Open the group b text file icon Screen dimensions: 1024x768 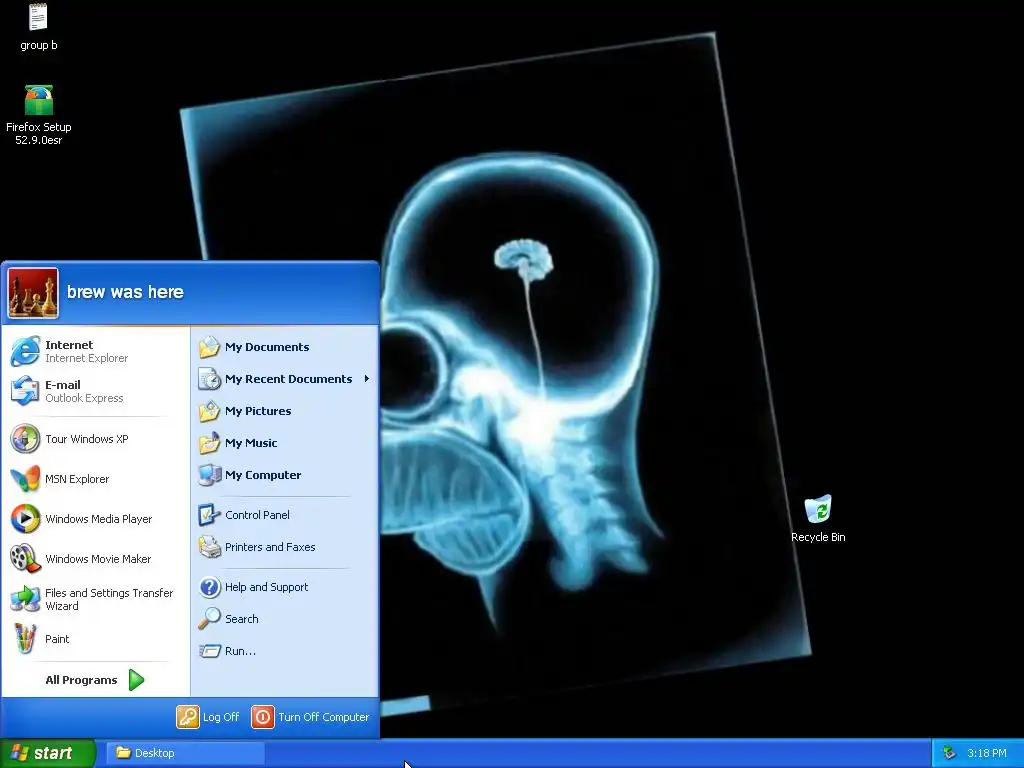(x=39, y=18)
